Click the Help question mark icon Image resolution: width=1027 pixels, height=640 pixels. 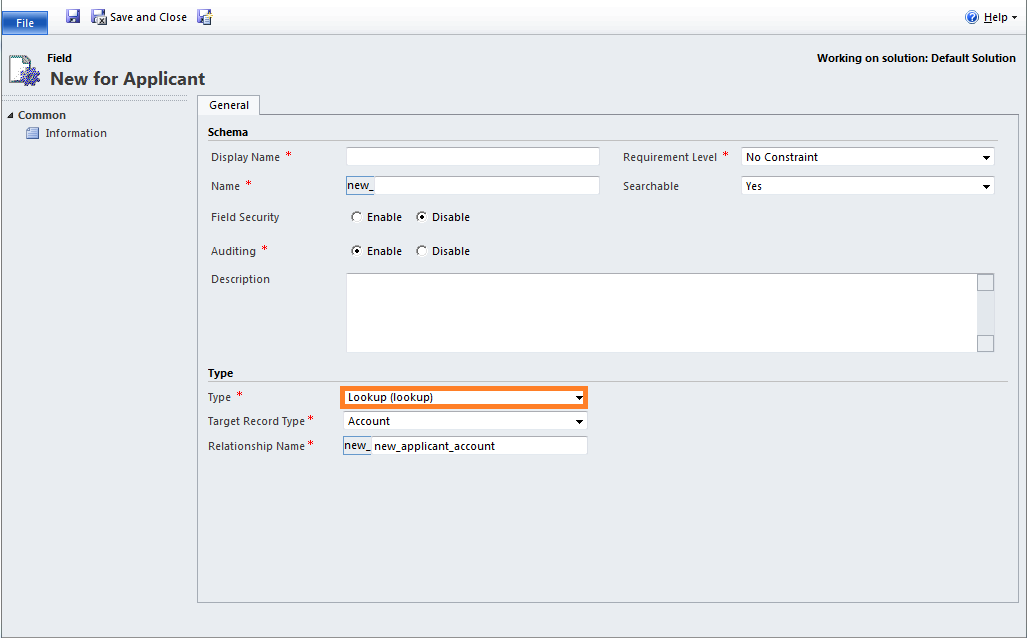972,17
